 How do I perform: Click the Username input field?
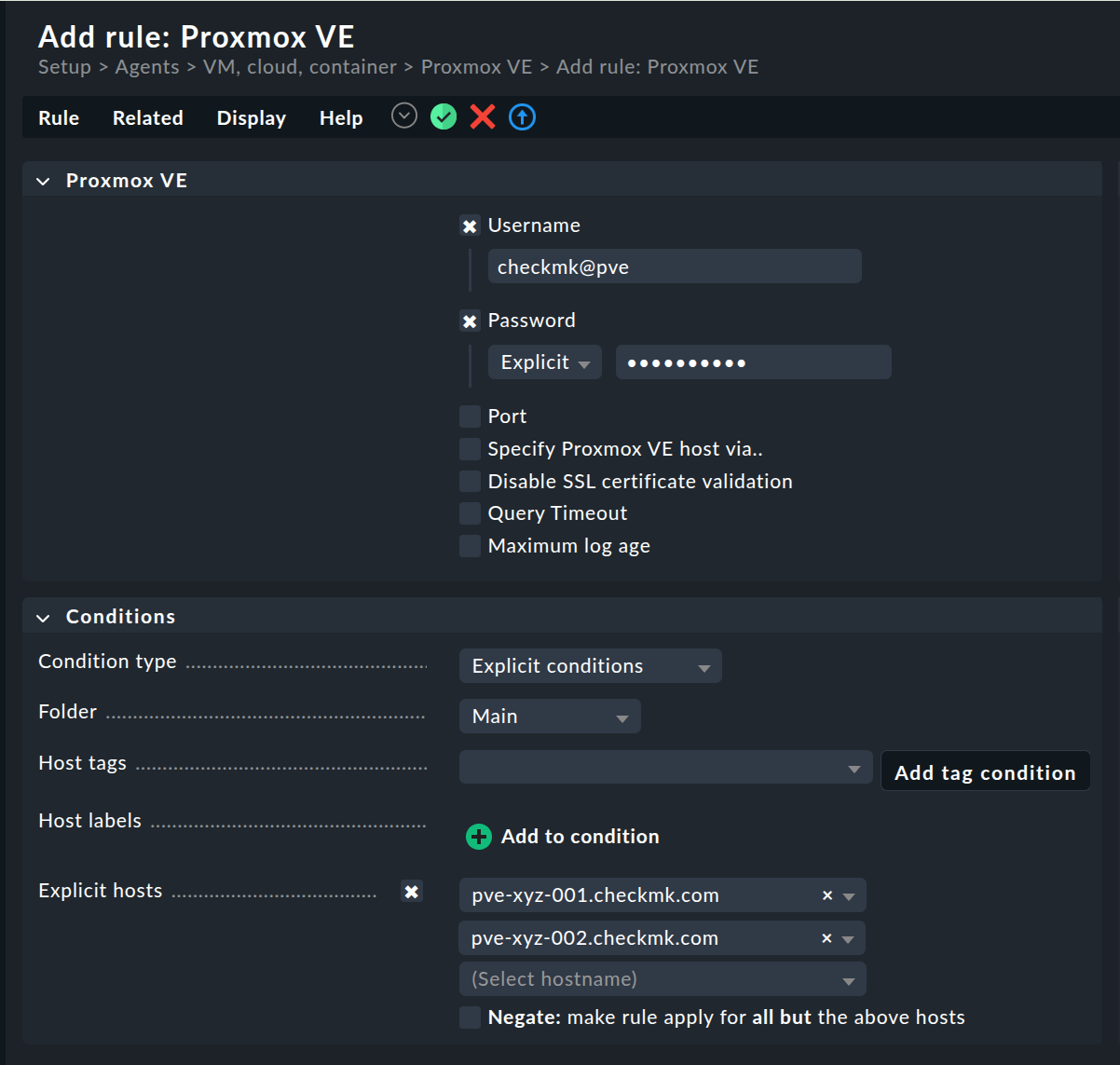675,267
